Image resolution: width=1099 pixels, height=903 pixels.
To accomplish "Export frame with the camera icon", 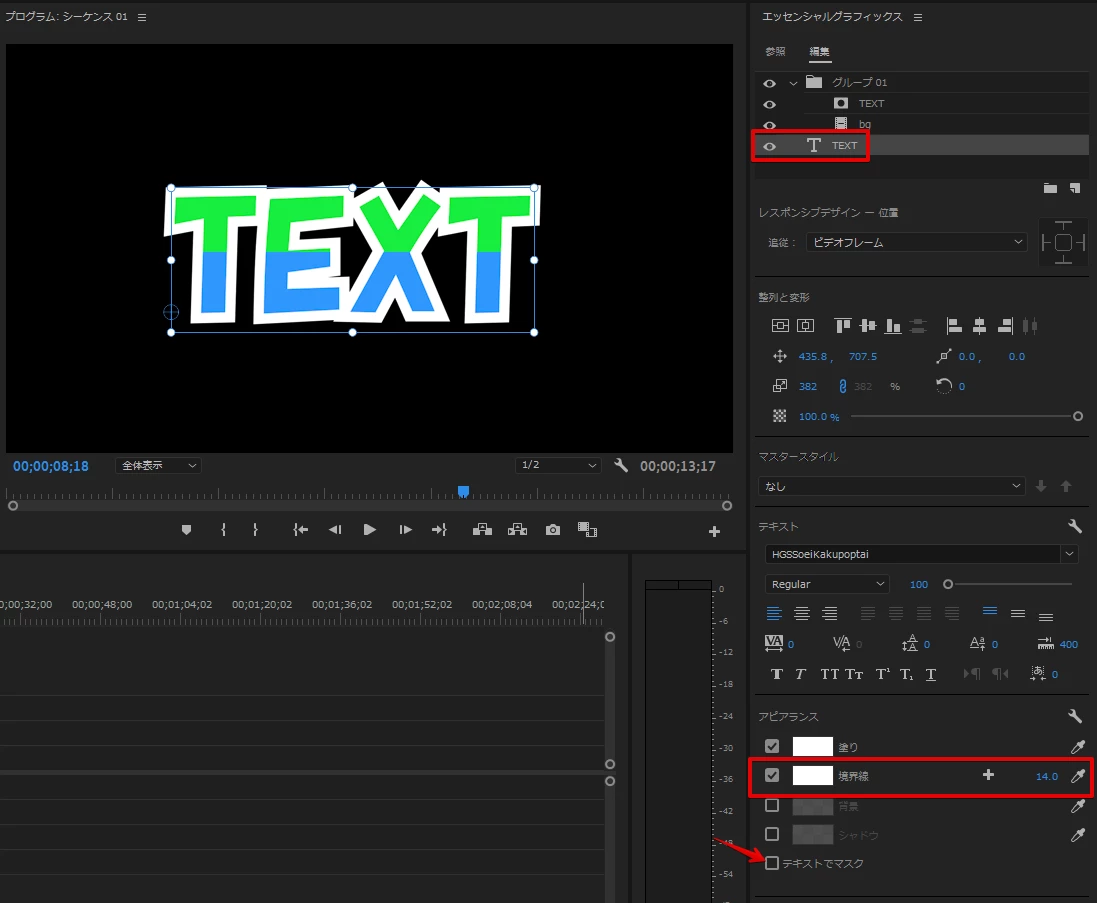I will coord(553,530).
